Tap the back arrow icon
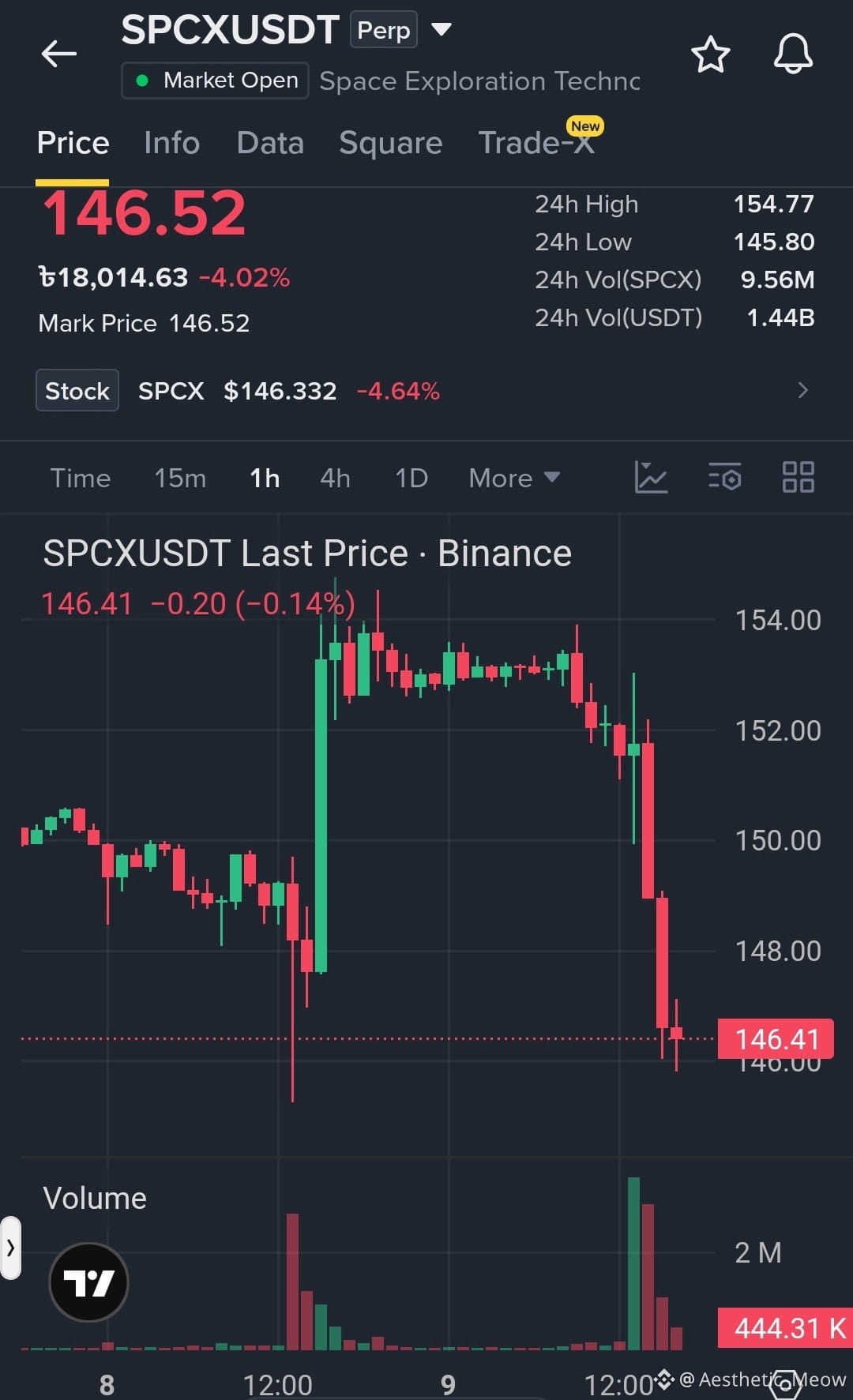 [x=58, y=54]
